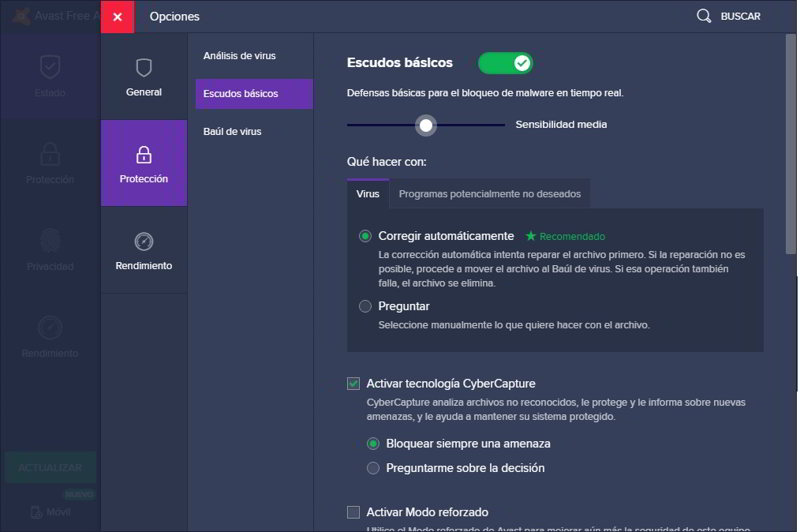Select the Rendimiento gauge icon in Opciones
Viewport: 800px width, 532px height.
(144, 242)
